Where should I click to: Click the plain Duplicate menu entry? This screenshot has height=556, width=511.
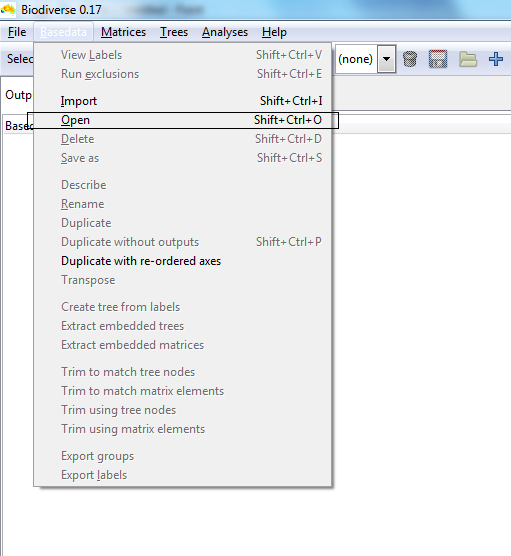(x=183, y=223)
